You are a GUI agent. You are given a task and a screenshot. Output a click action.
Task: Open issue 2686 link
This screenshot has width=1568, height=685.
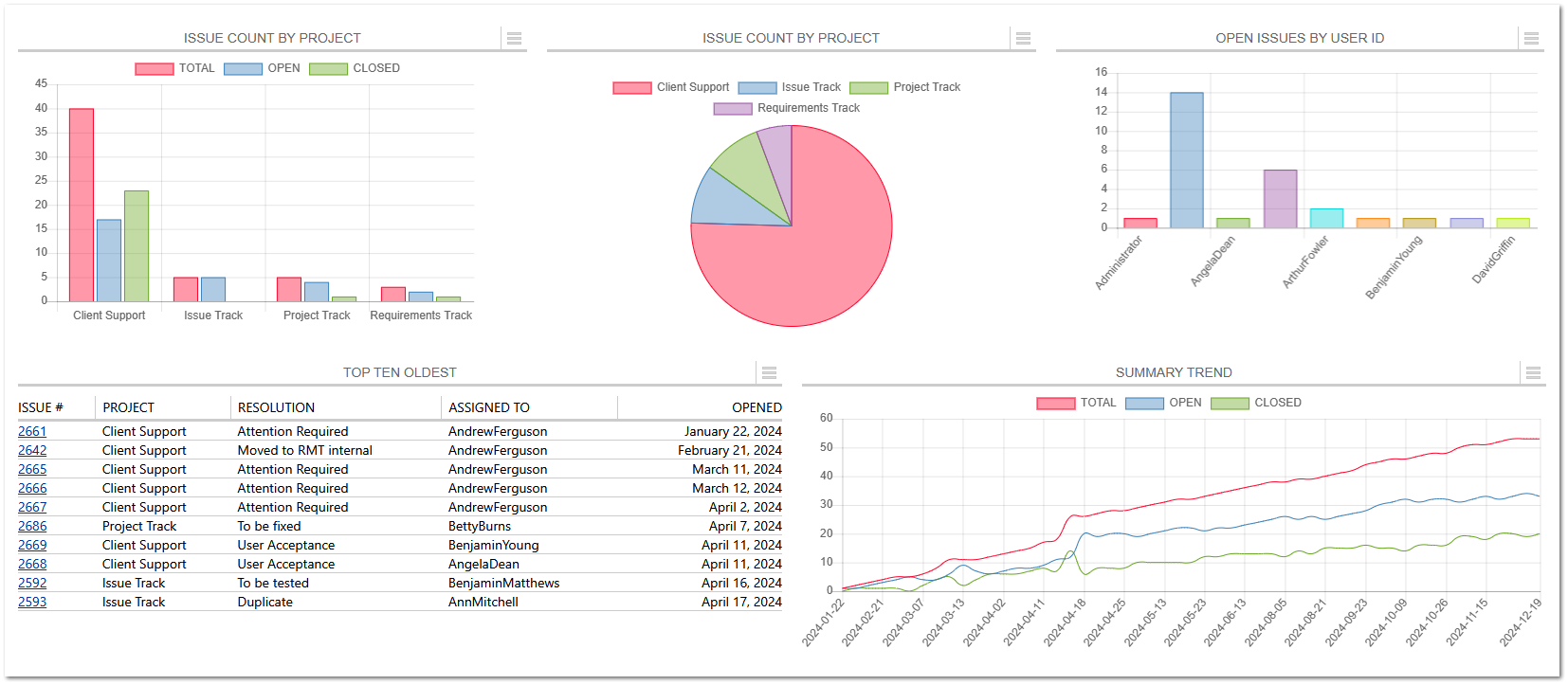(x=32, y=526)
